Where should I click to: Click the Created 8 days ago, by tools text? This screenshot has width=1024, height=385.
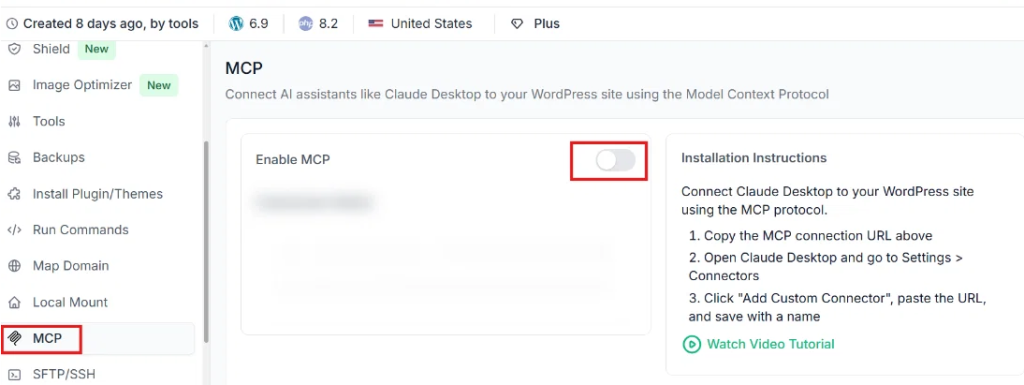pos(111,23)
